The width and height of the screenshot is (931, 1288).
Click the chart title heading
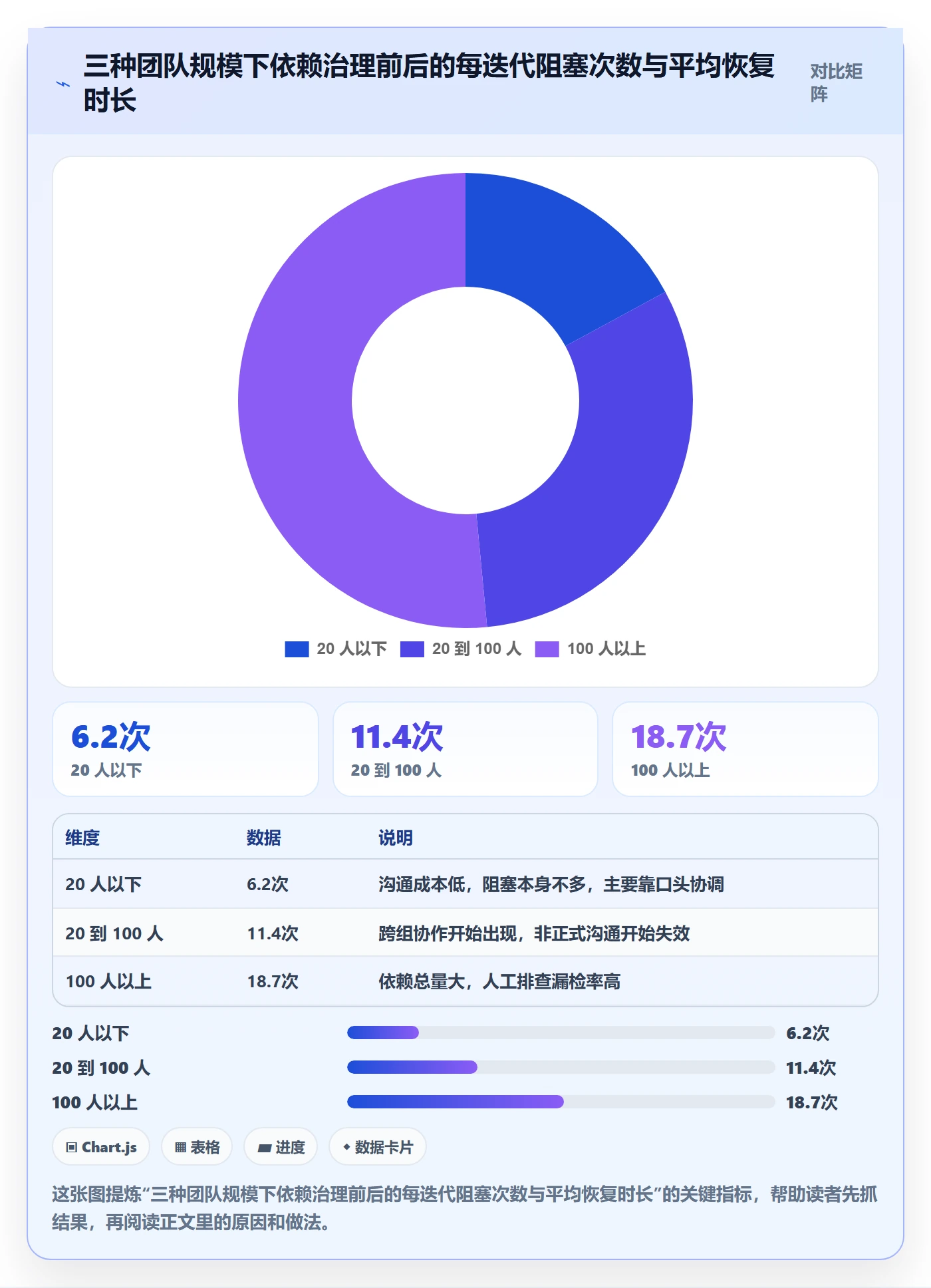429,83
